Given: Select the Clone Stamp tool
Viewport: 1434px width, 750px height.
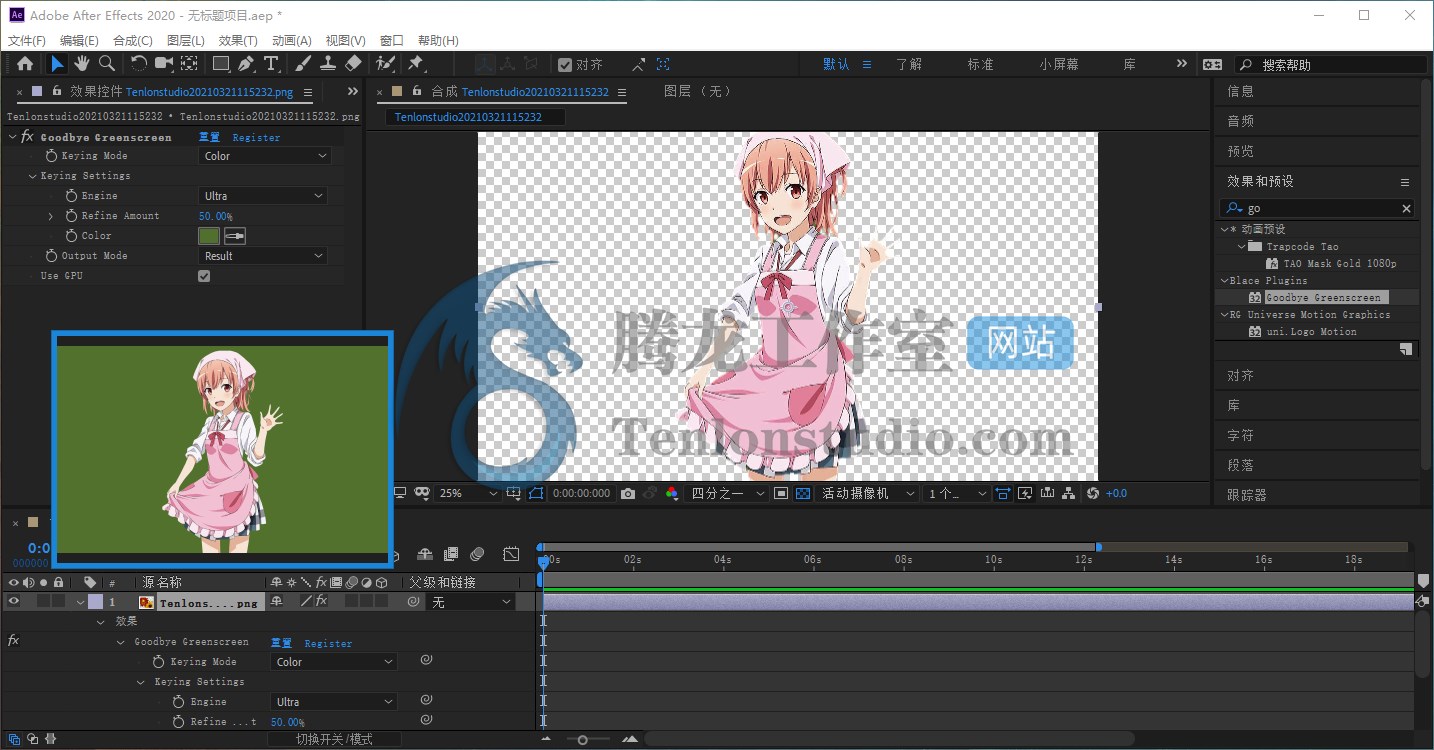Looking at the screenshot, I should click(x=328, y=64).
